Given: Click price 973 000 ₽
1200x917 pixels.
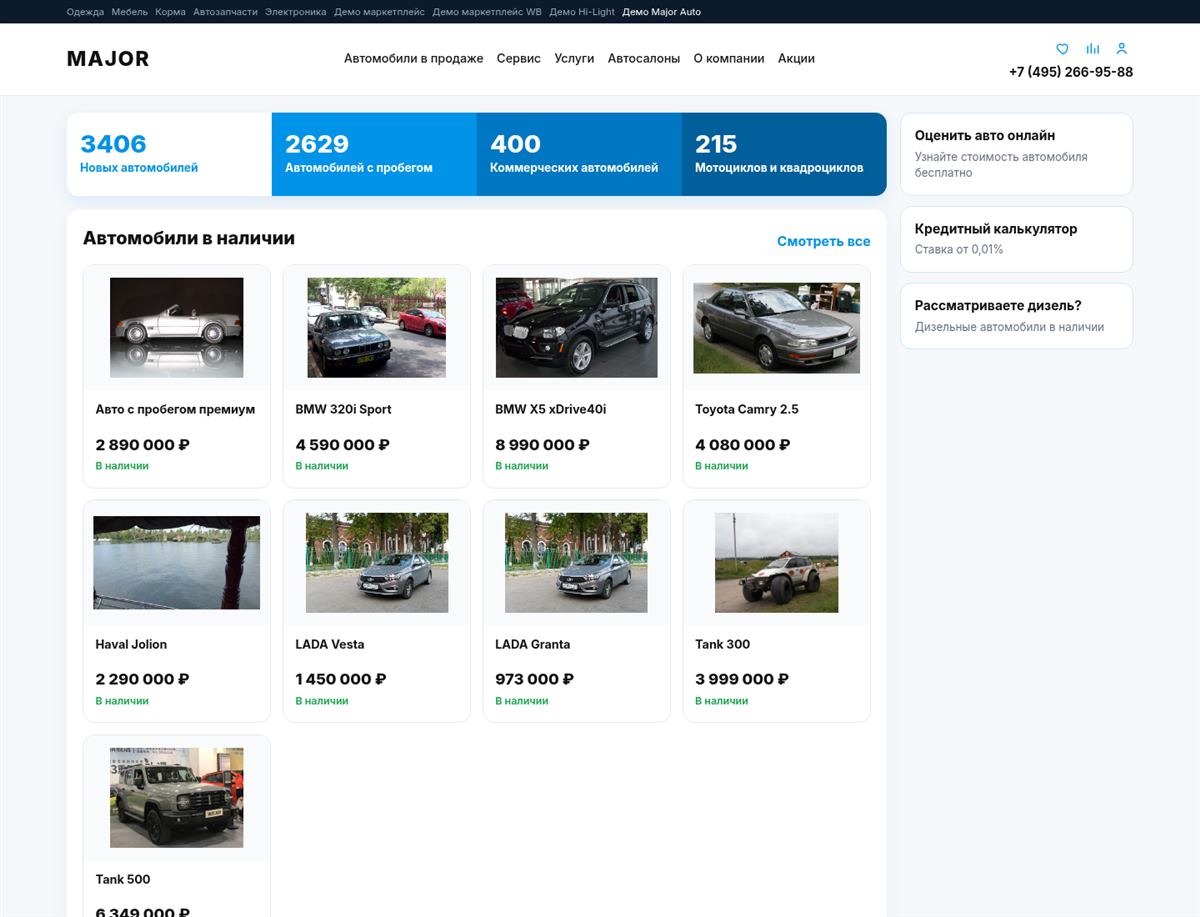Looking at the screenshot, I should 535,680.
